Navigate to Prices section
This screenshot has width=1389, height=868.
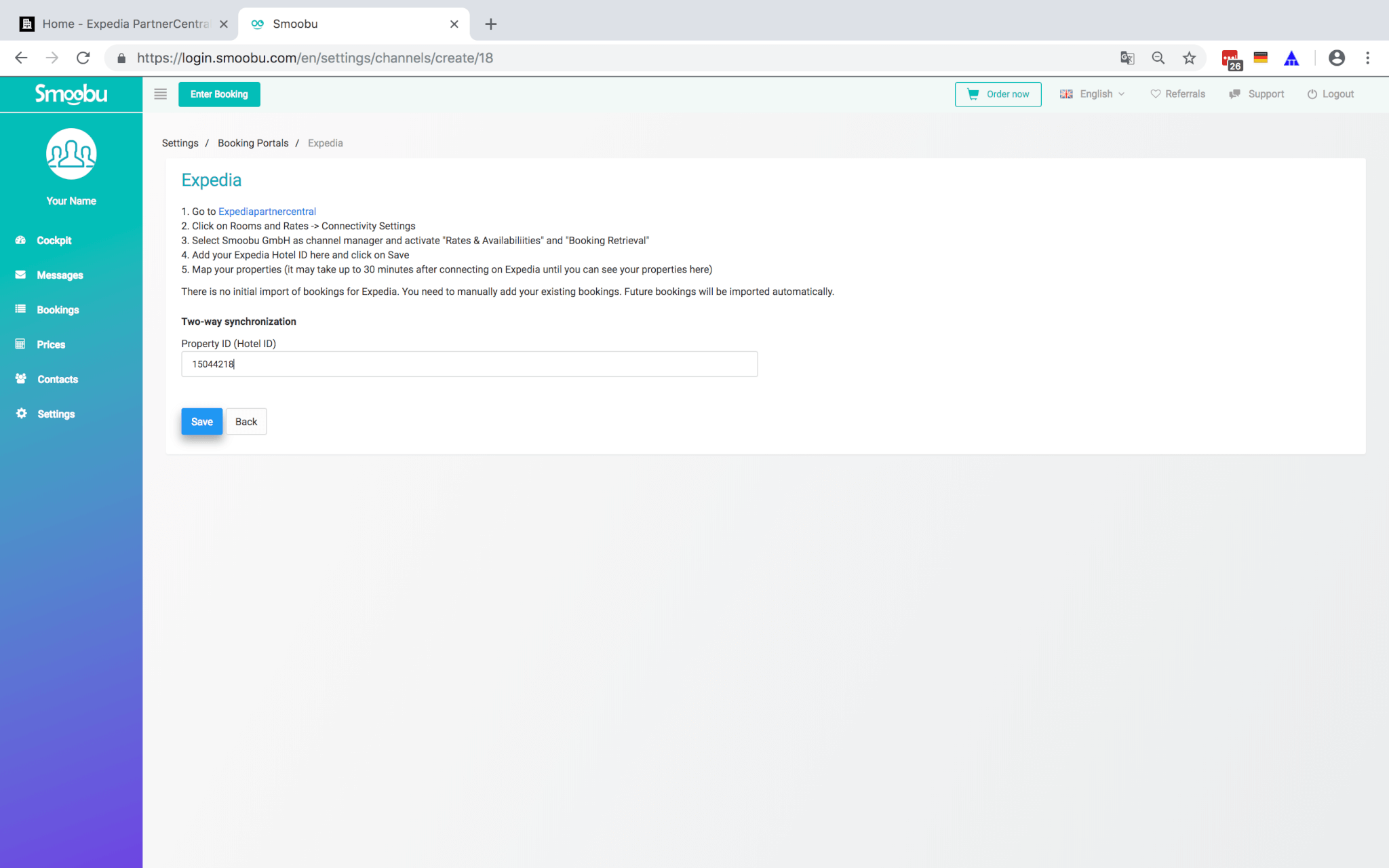pyautogui.click(x=51, y=344)
